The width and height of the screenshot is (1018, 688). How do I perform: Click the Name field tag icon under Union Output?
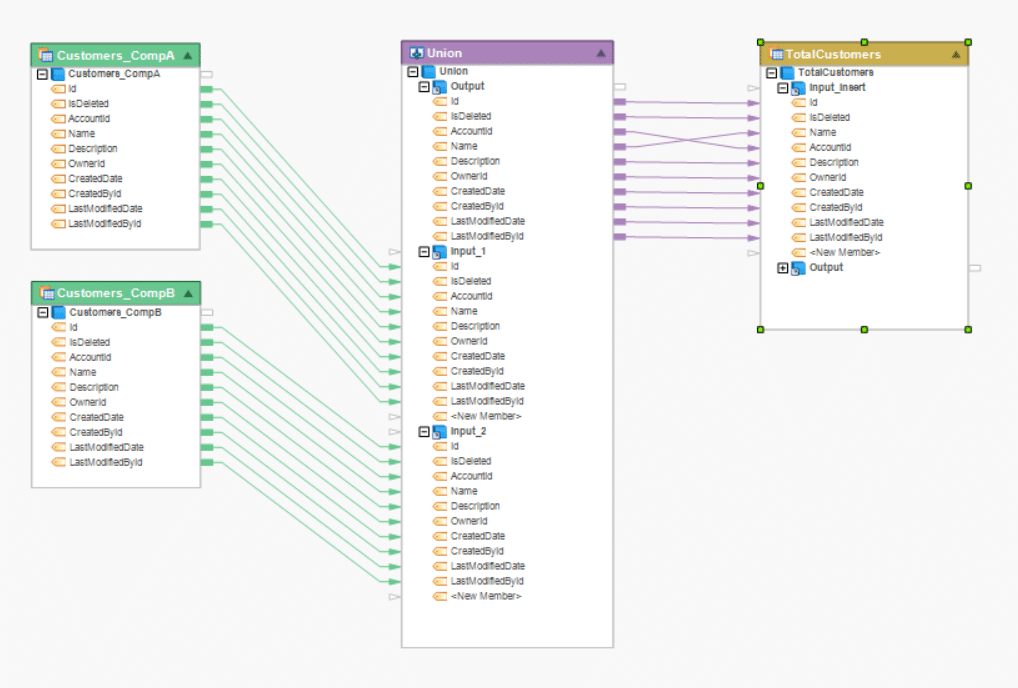point(439,146)
